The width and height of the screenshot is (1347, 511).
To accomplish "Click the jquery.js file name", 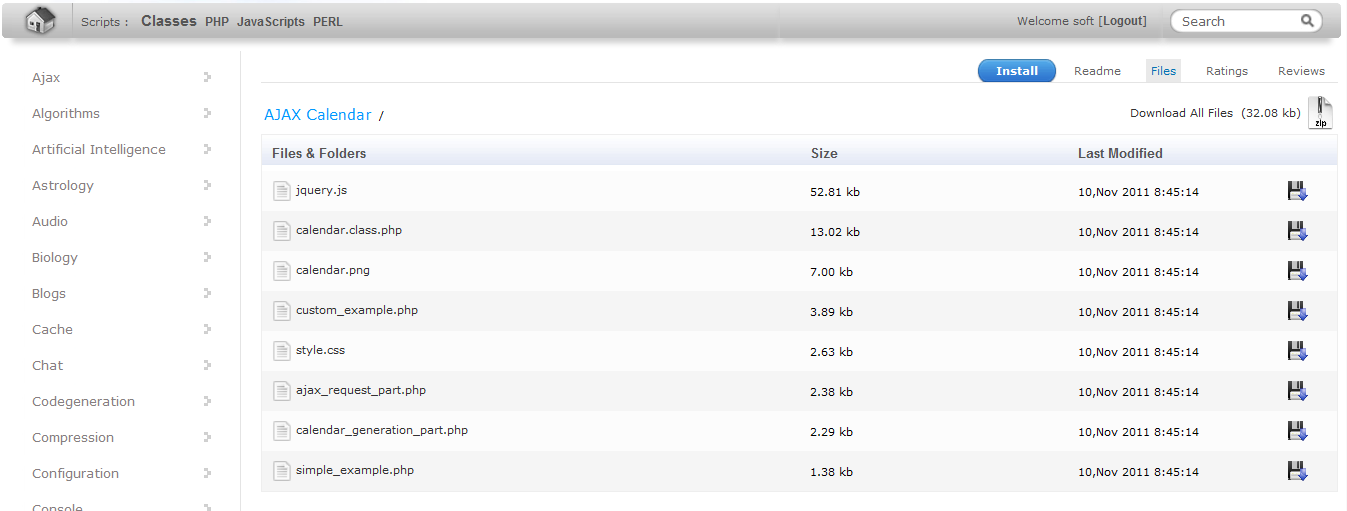I will point(322,190).
